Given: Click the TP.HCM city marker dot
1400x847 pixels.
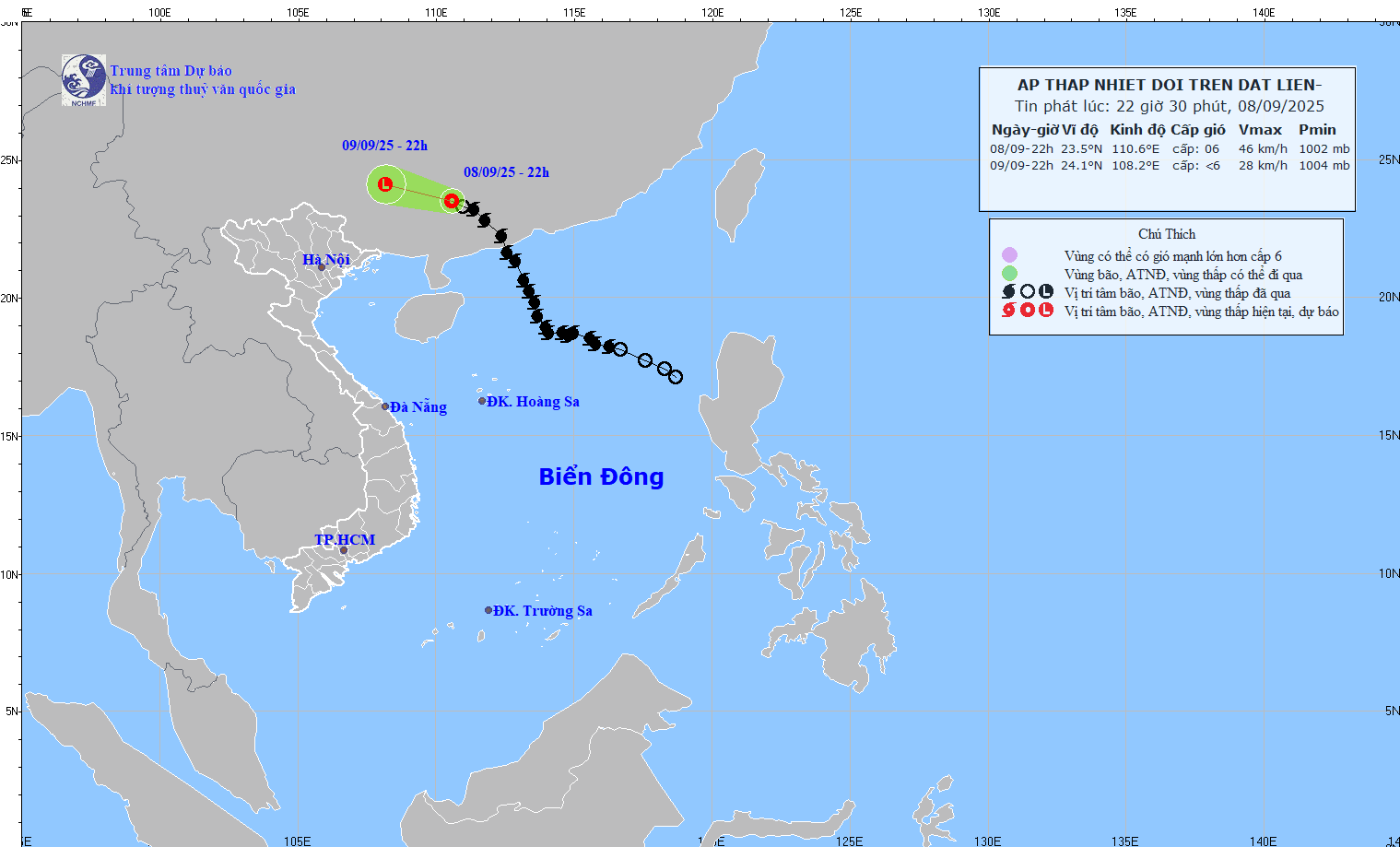Looking at the screenshot, I should pos(344,551).
